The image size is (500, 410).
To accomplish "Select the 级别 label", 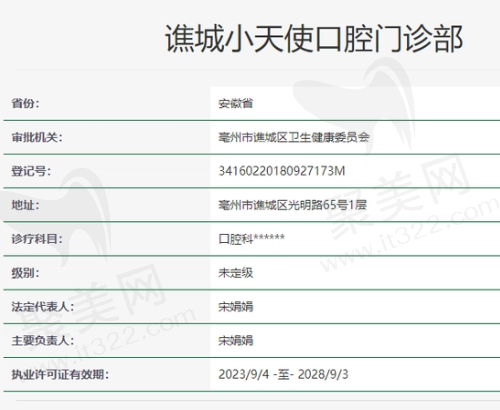I will [25, 273].
